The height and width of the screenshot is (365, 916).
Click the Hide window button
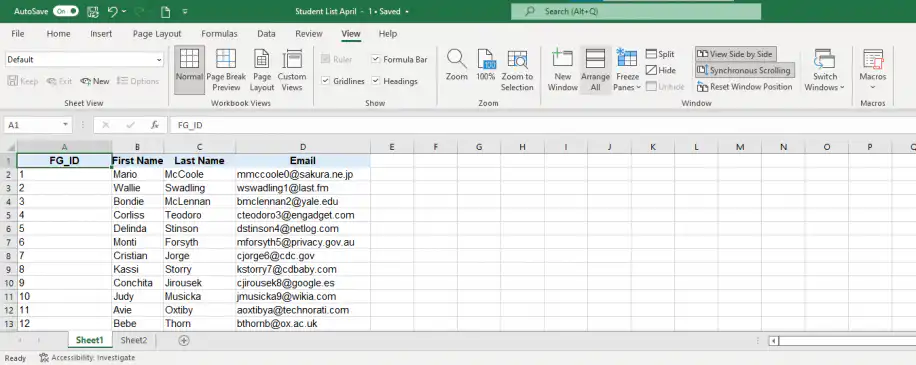tap(661, 70)
